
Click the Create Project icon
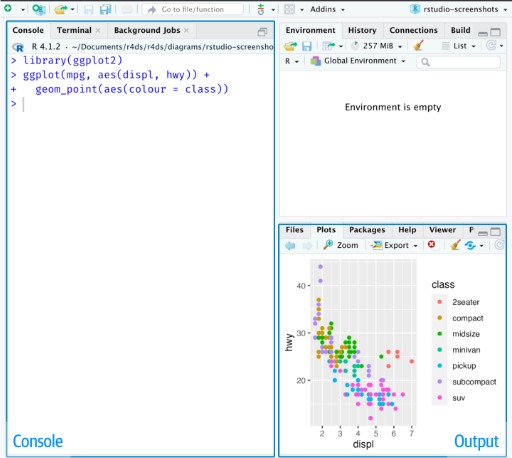tap(39, 9)
